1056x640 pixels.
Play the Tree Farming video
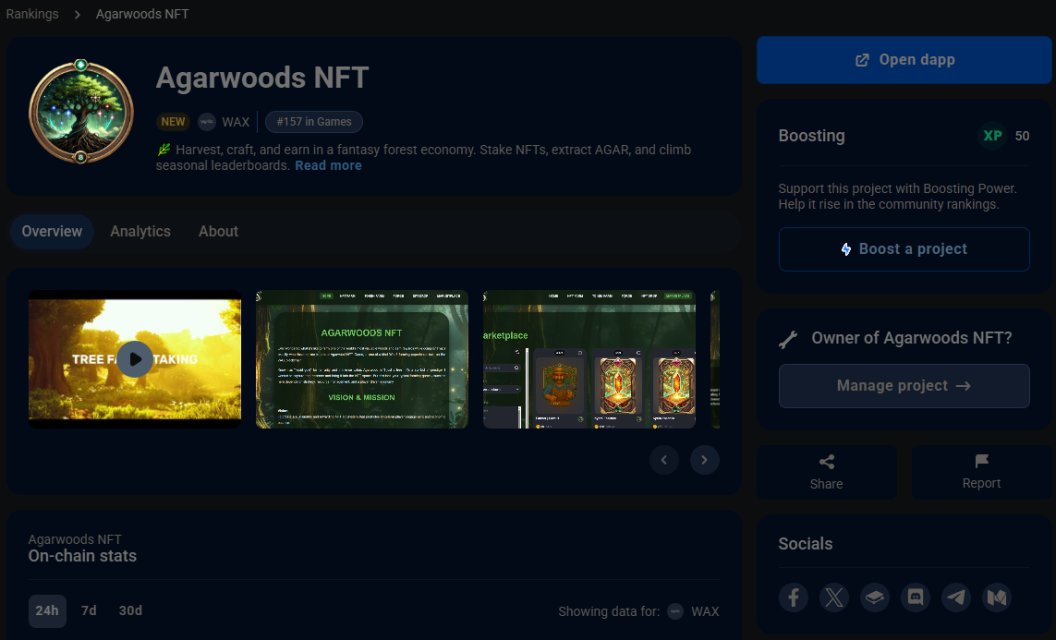pyautogui.click(x=135, y=359)
